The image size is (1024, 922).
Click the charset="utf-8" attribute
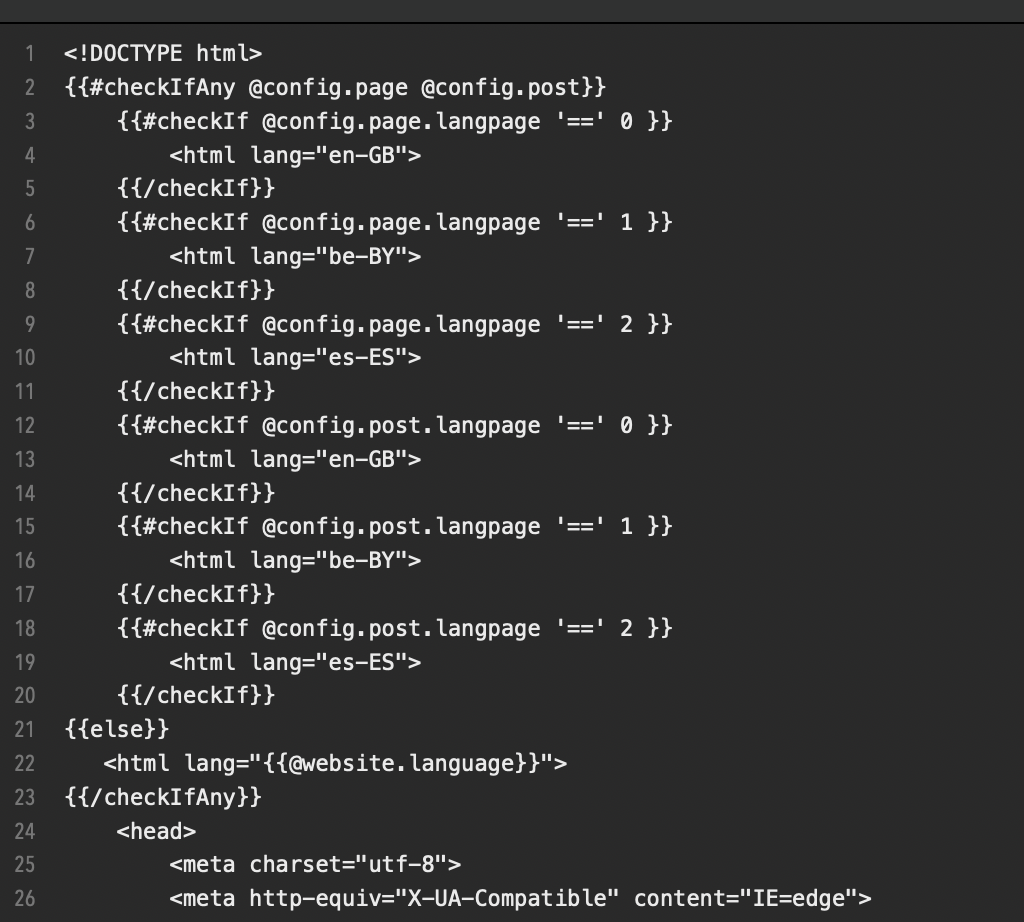pyautogui.click(x=354, y=864)
